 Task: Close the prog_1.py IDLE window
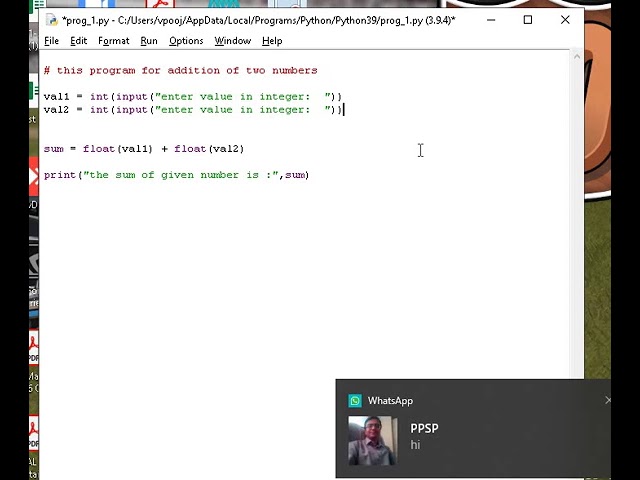pos(565,20)
